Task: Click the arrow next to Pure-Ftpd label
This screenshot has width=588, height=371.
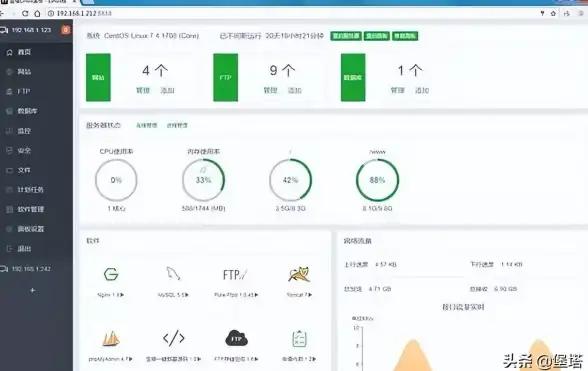Action: [256, 295]
